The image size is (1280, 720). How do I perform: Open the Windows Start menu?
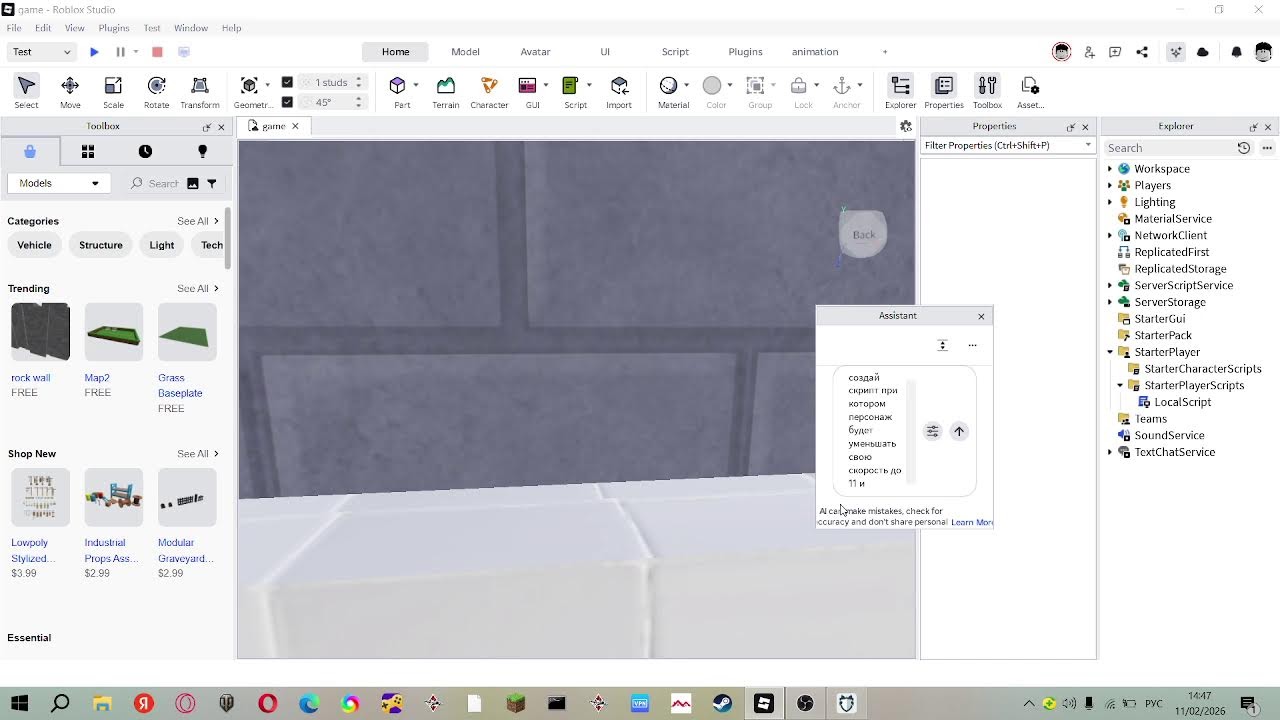coord(19,704)
